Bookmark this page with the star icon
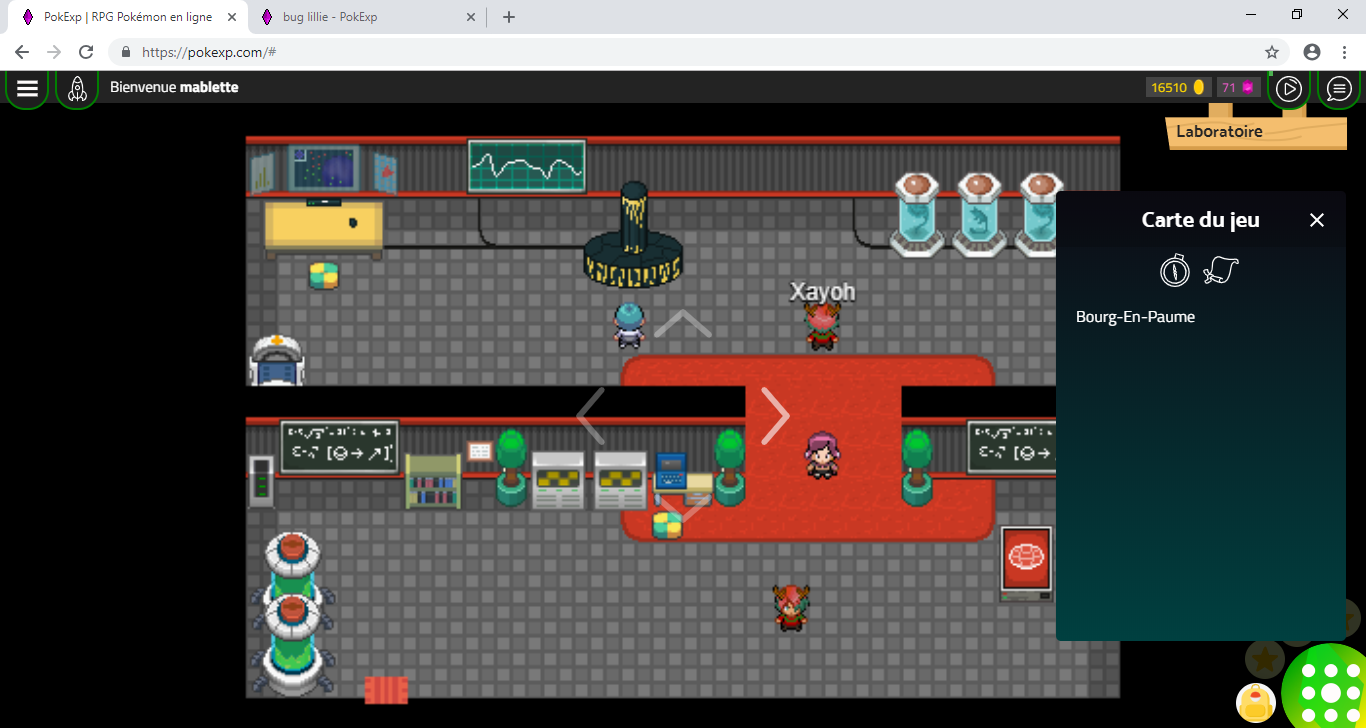This screenshot has width=1366, height=728. point(1272,52)
